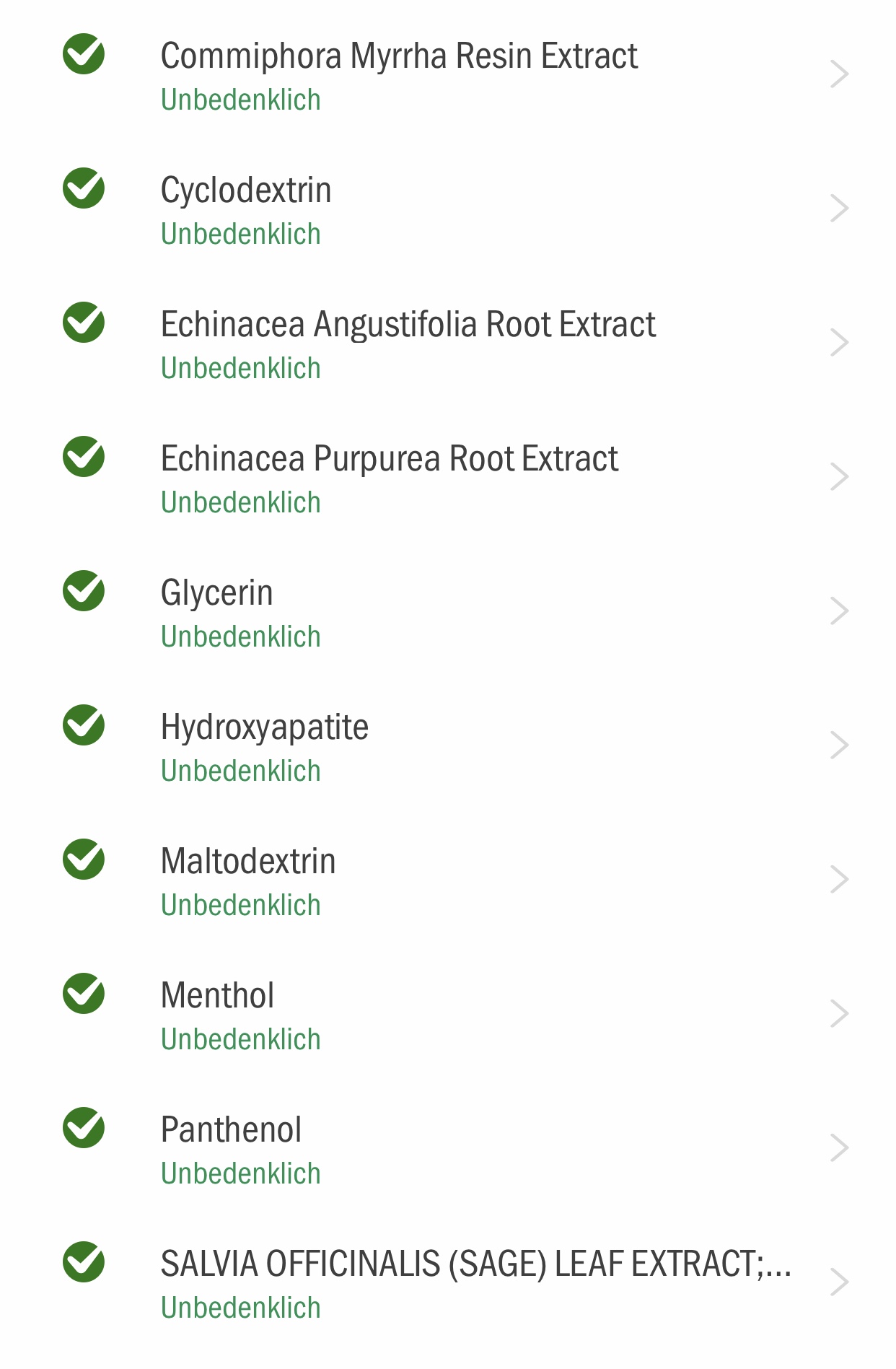Click Unbedenklich rating under Echinacea Purpurea
This screenshot has height=1369, width=896.
click(241, 502)
